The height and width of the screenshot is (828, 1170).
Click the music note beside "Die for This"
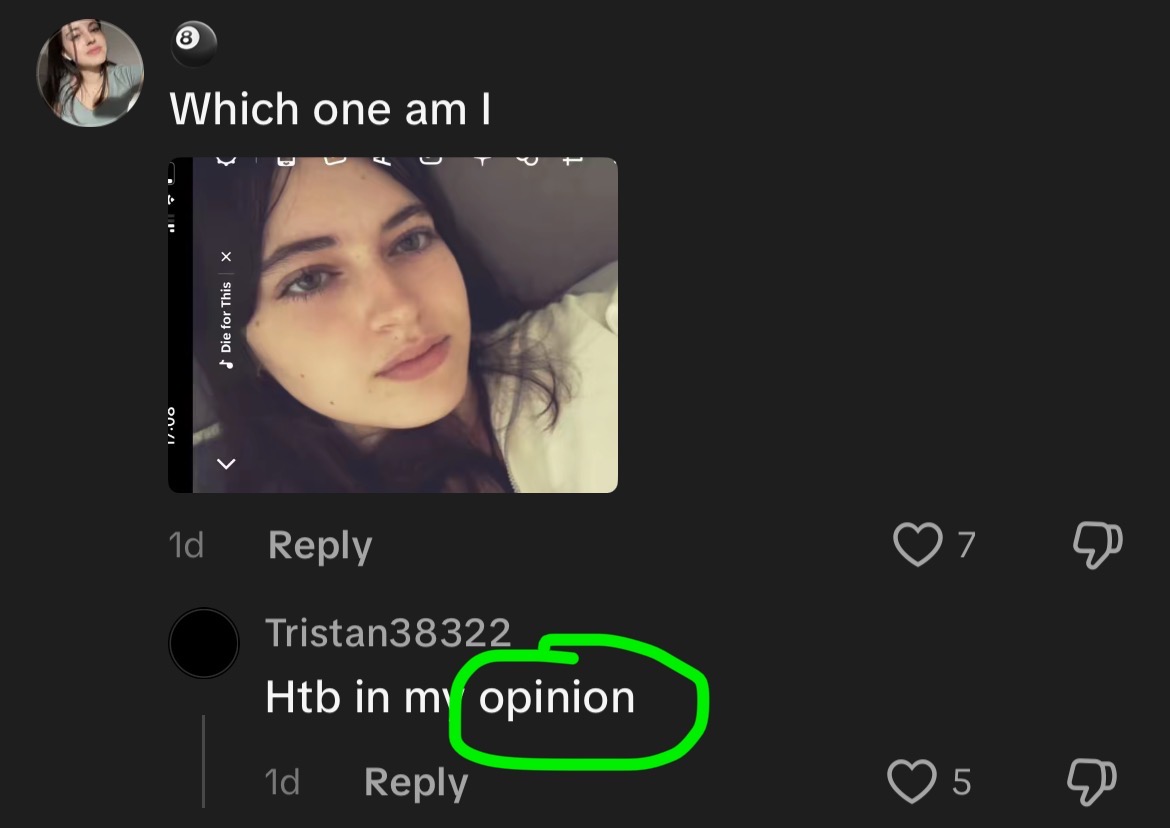[227, 362]
